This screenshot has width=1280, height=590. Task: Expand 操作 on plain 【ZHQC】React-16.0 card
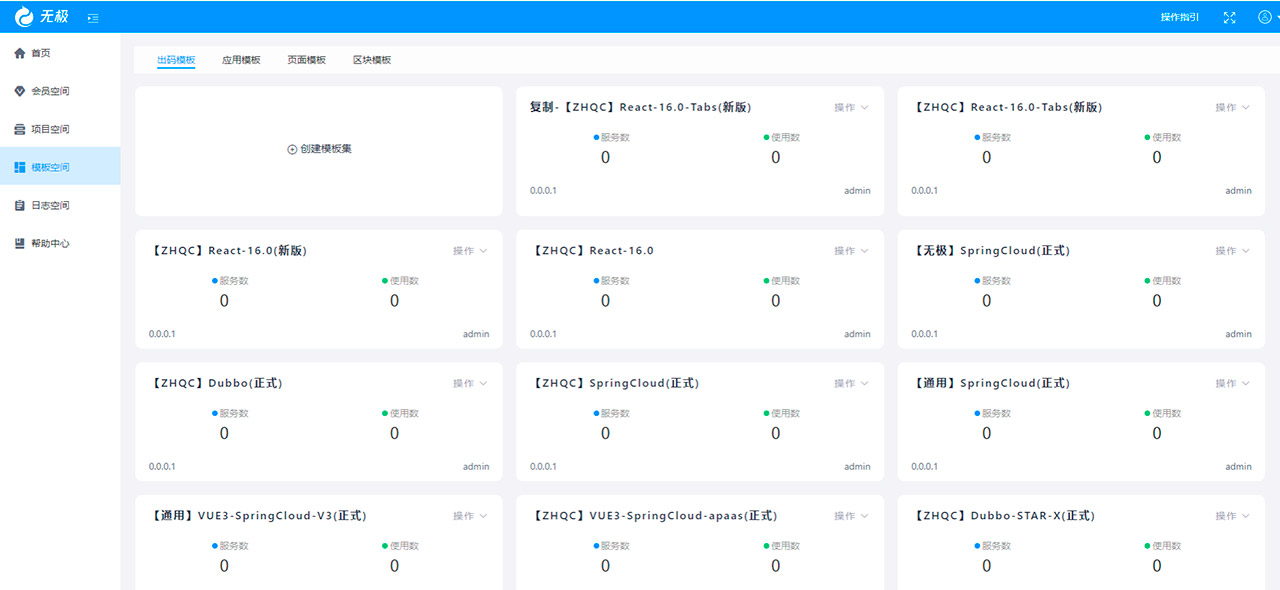pos(851,251)
